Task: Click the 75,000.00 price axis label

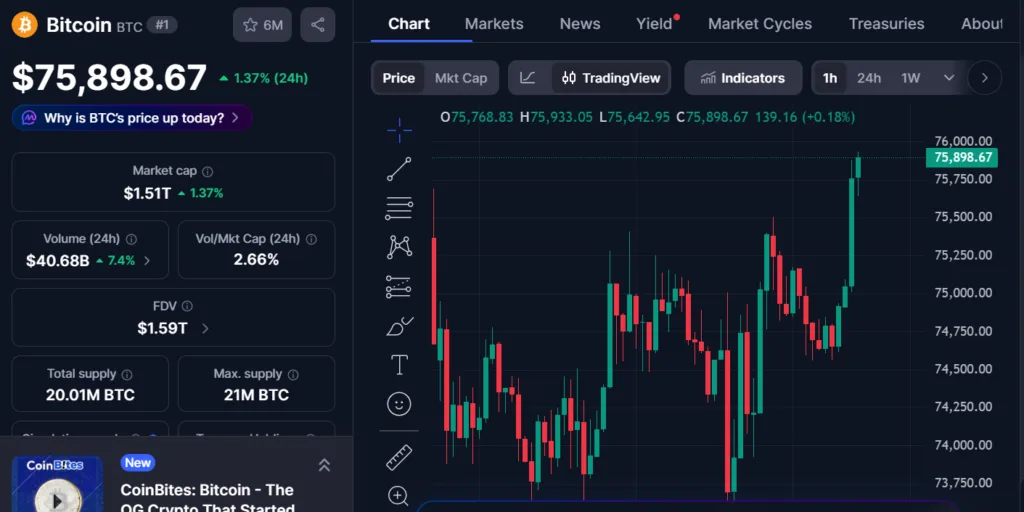Action: 963,293
